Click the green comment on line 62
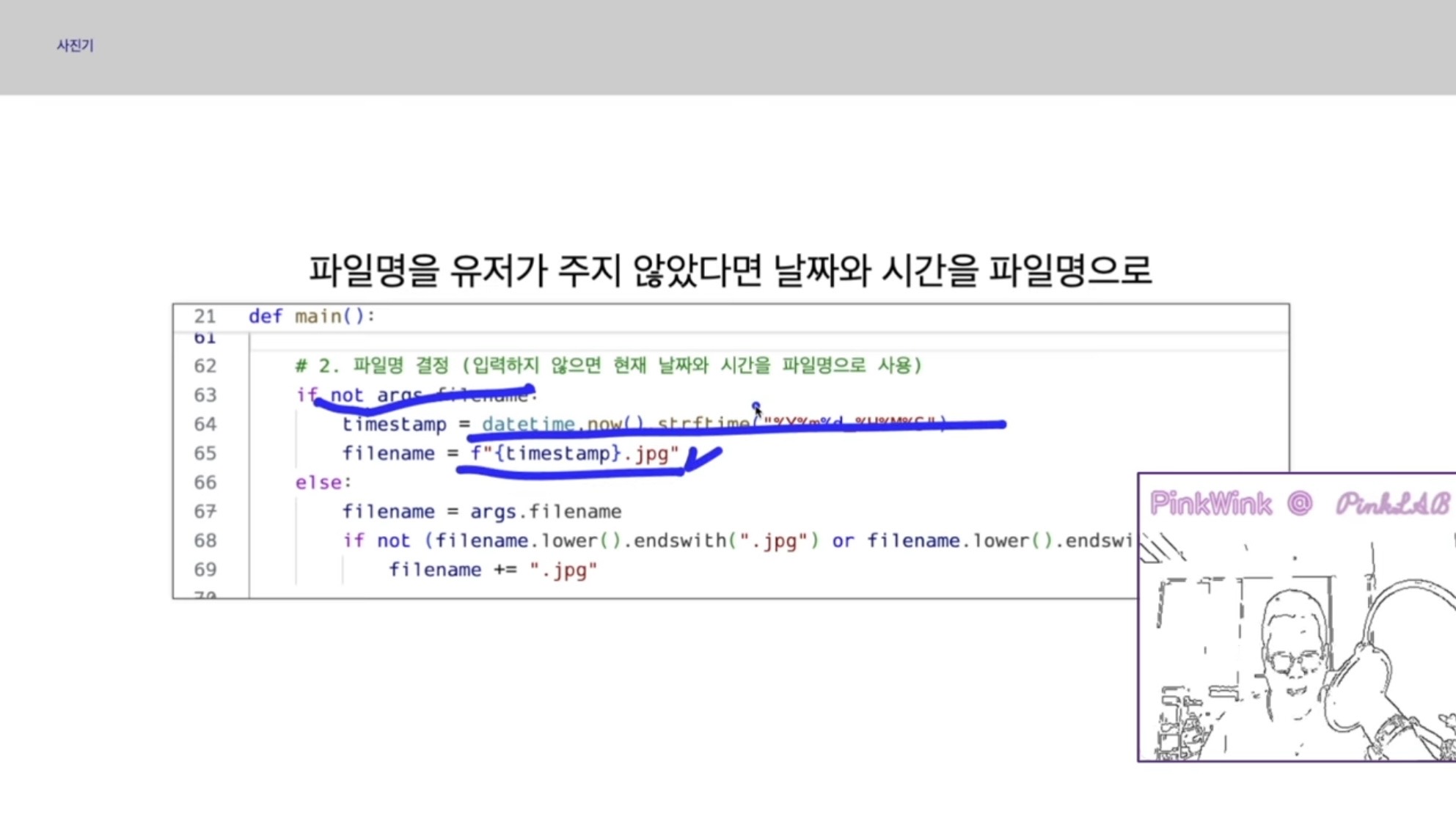 click(608, 365)
